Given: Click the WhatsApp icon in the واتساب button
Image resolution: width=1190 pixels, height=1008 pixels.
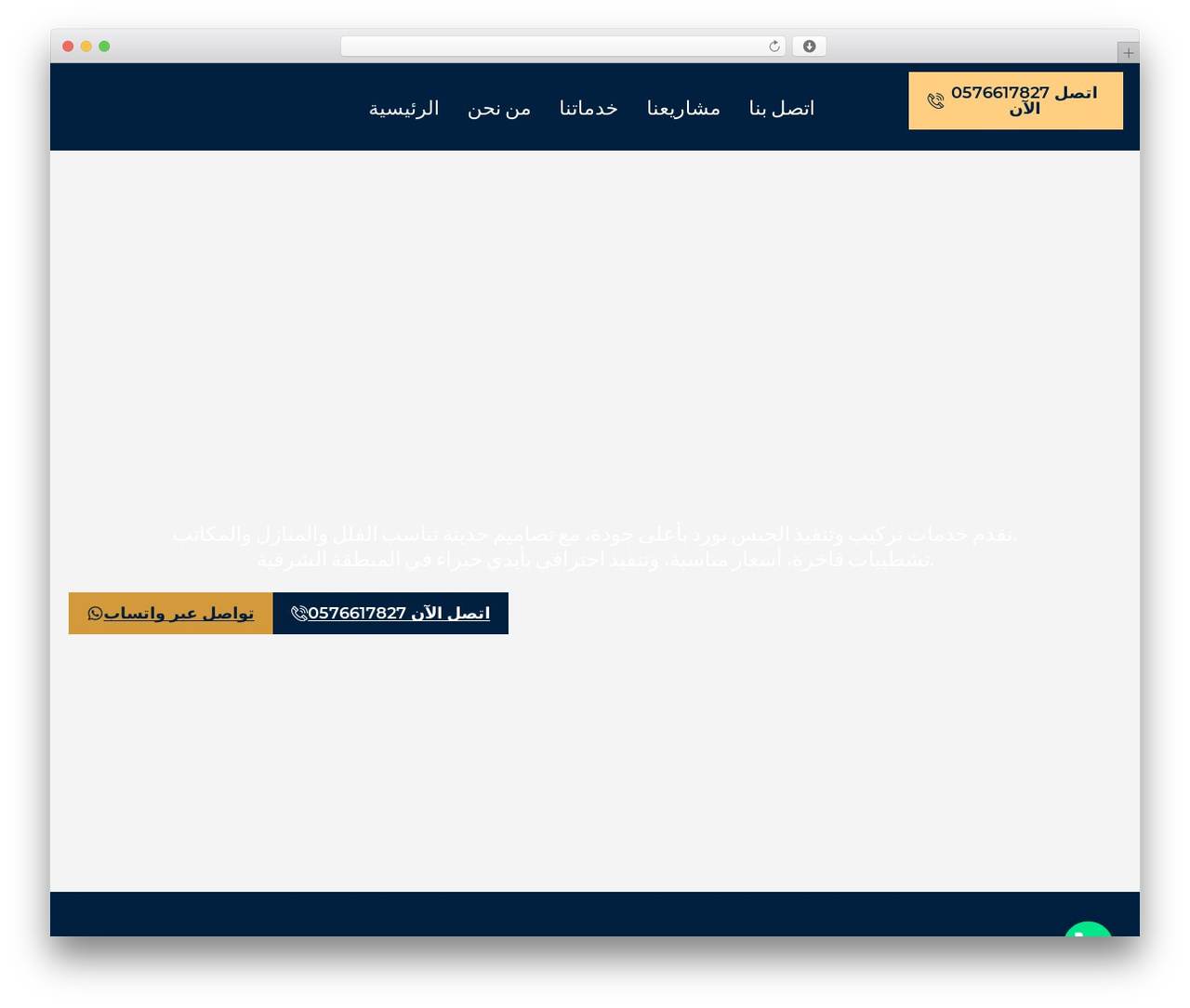Looking at the screenshot, I should point(95,613).
